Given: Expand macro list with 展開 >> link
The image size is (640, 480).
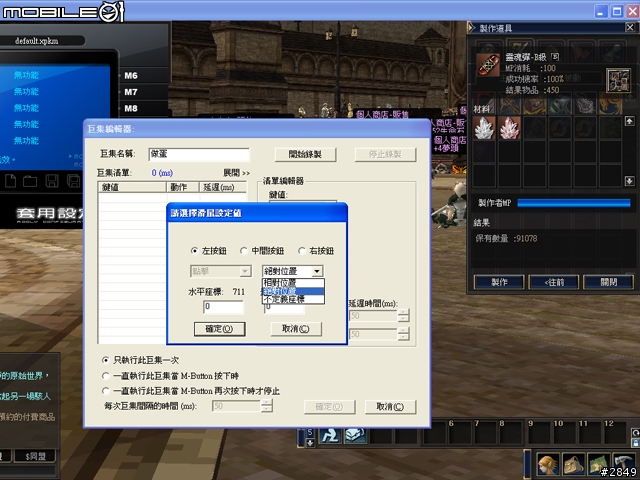Looking at the screenshot, I should point(236,173).
